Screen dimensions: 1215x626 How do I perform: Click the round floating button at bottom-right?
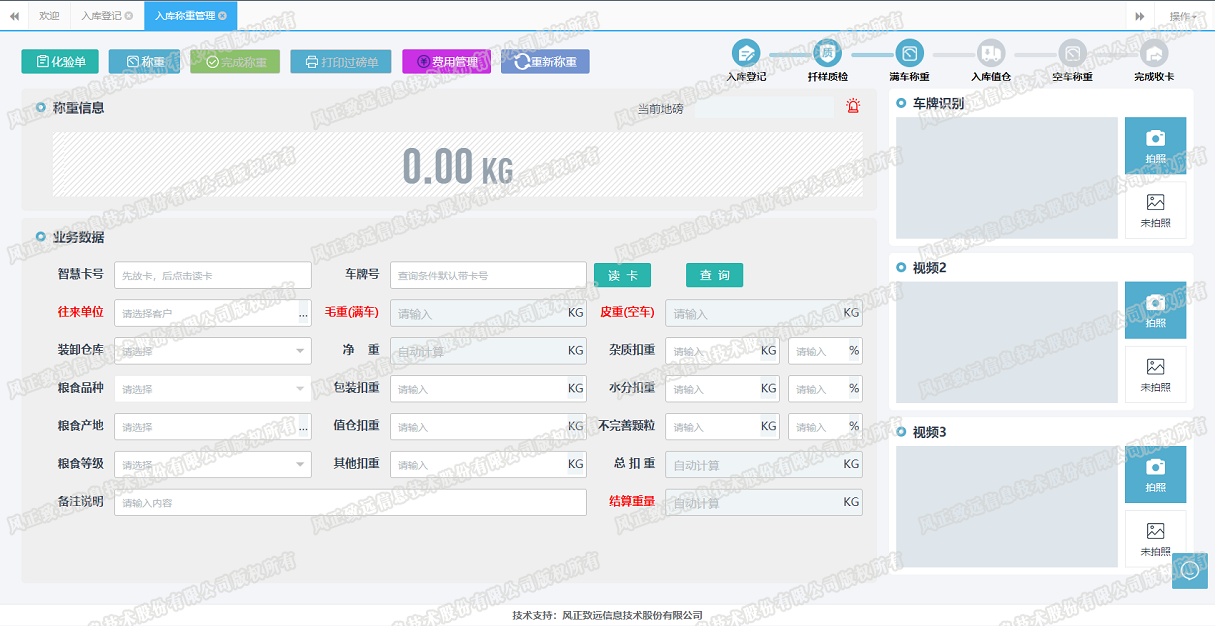click(1189, 570)
